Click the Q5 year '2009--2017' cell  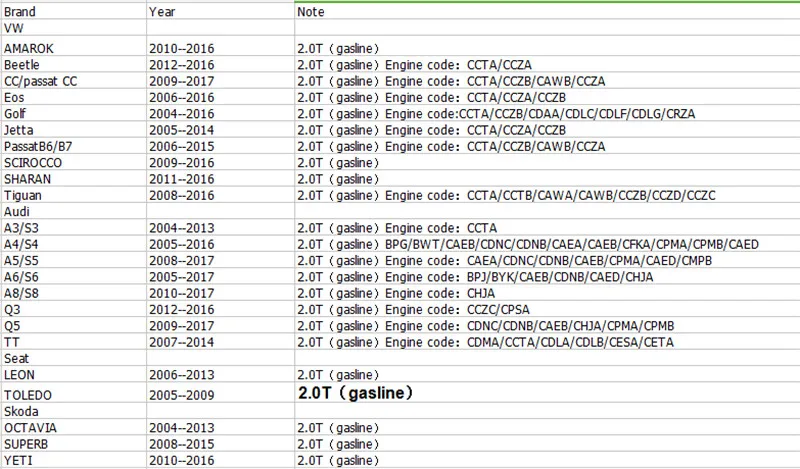(x=220, y=326)
